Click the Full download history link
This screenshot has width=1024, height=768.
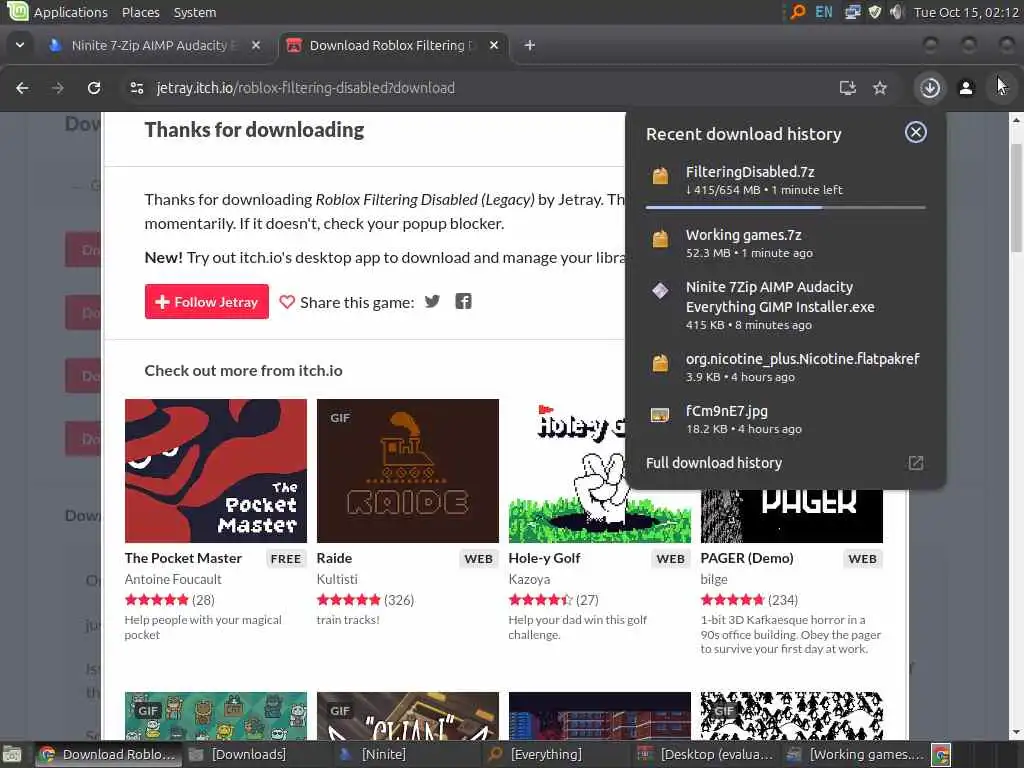pyautogui.click(x=714, y=463)
